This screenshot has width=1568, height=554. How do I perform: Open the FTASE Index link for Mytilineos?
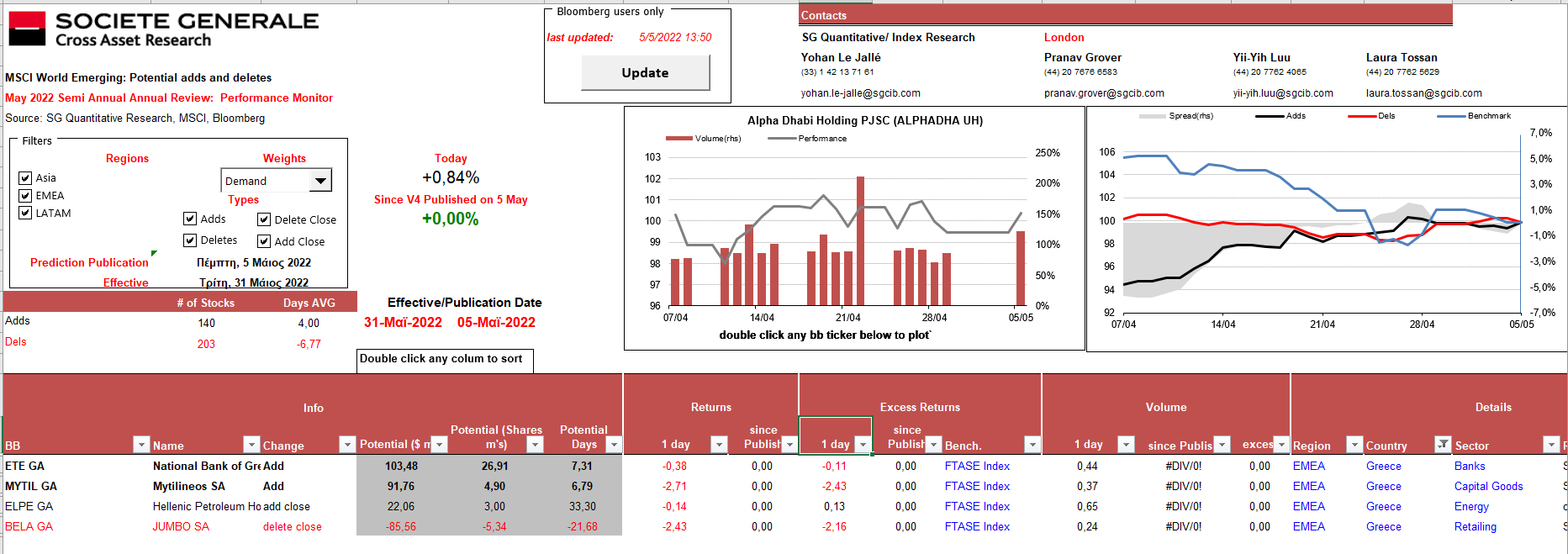coord(977,486)
